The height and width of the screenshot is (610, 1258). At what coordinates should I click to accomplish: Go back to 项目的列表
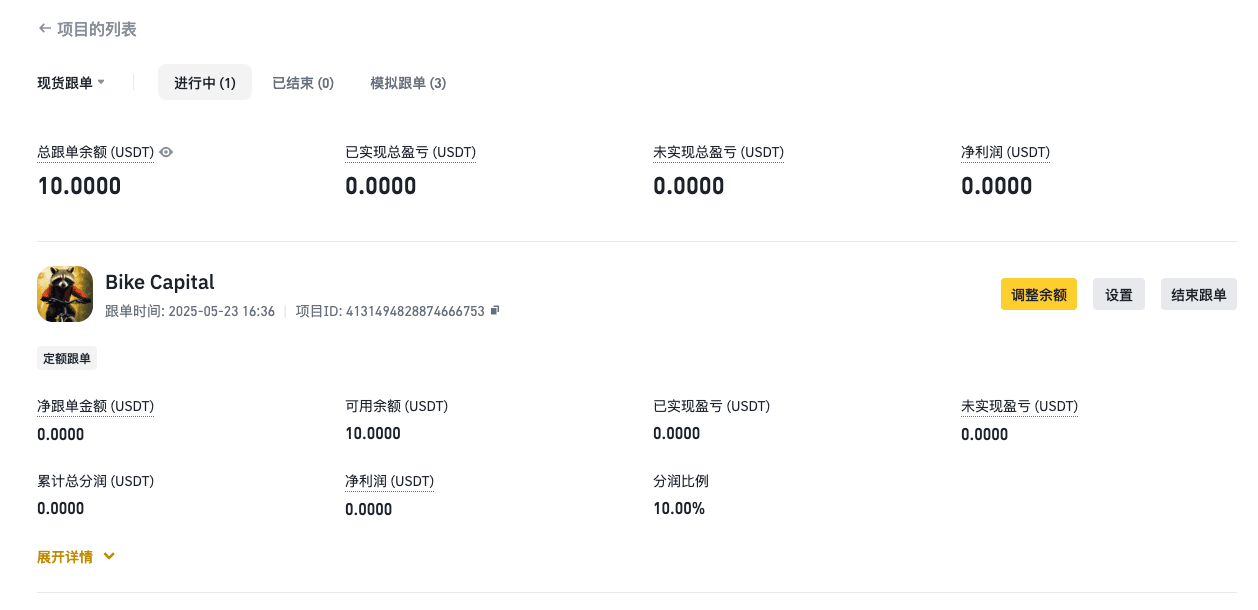click(97, 29)
